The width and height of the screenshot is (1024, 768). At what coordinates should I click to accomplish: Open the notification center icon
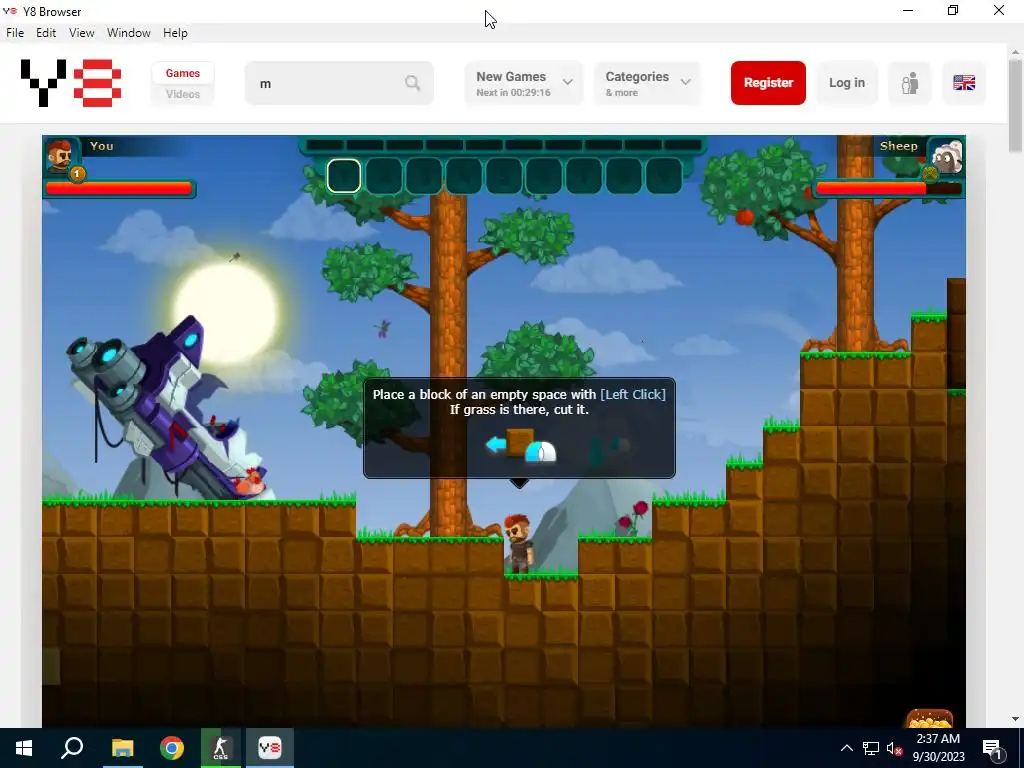[x=993, y=748]
